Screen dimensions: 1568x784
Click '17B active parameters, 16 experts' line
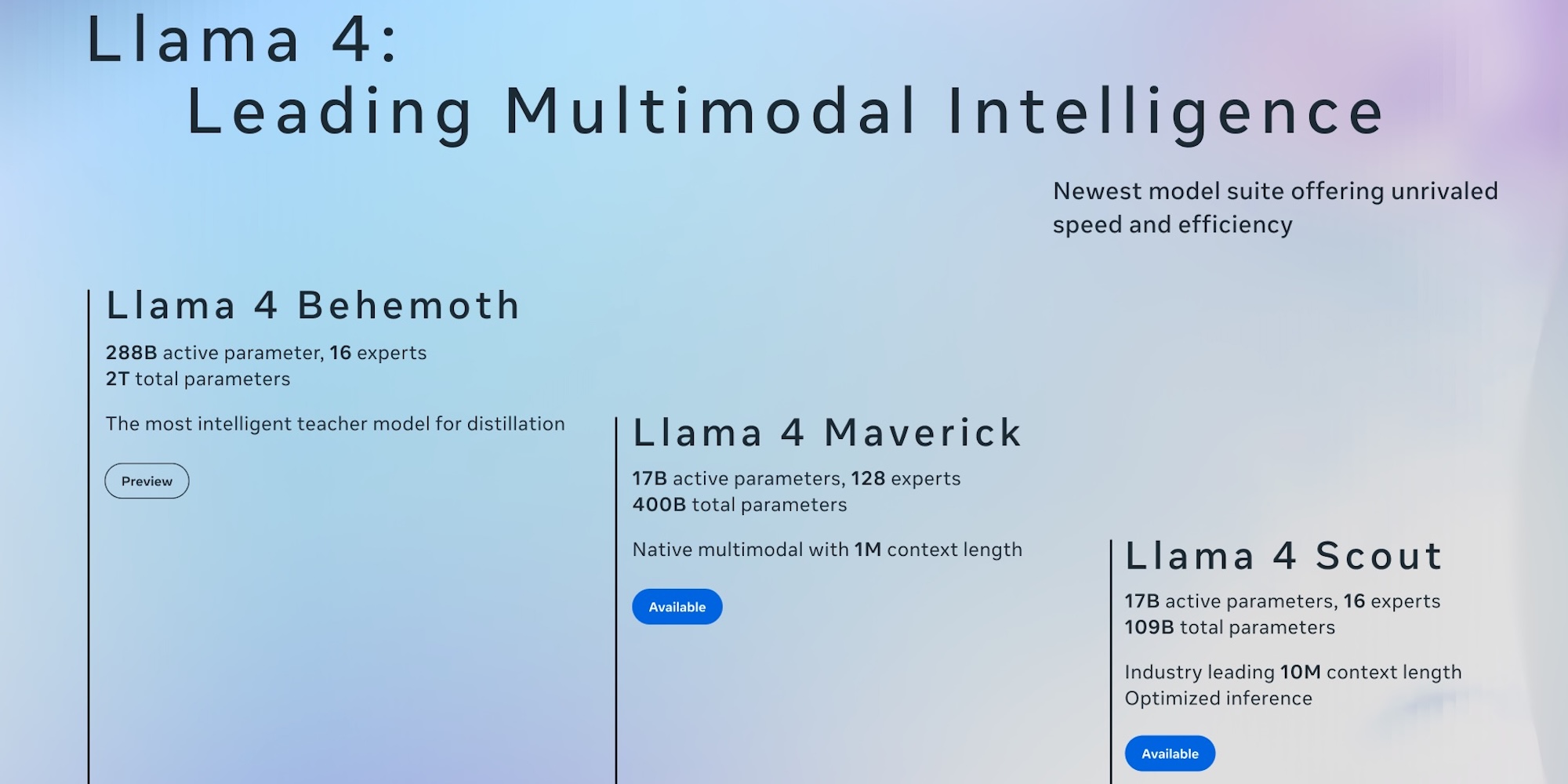tap(1283, 601)
